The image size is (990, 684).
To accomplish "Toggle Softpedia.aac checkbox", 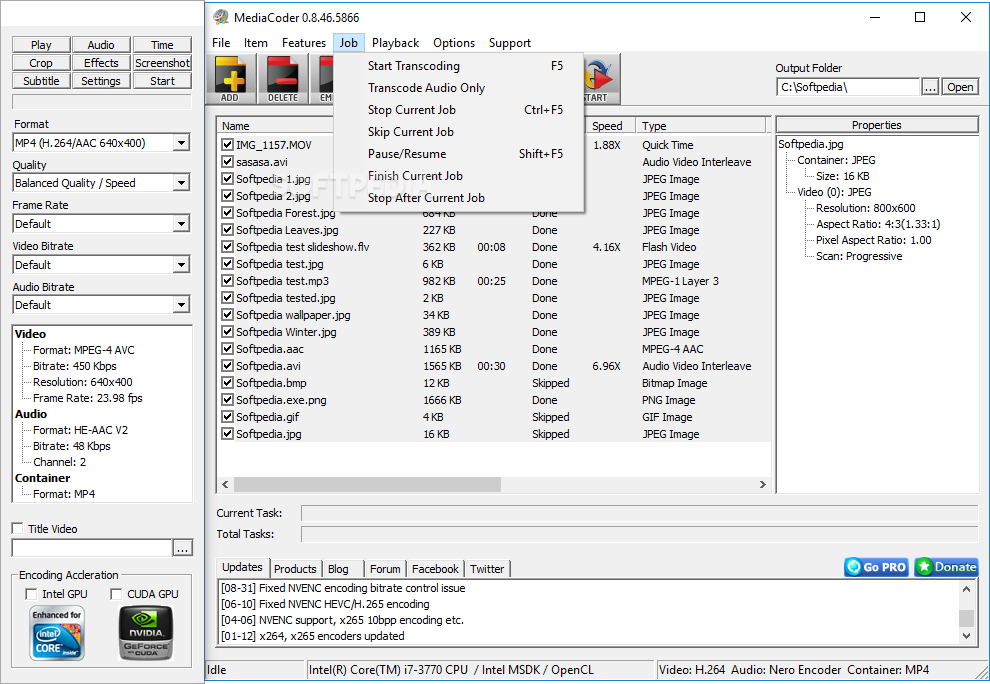I will tap(227, 349).
